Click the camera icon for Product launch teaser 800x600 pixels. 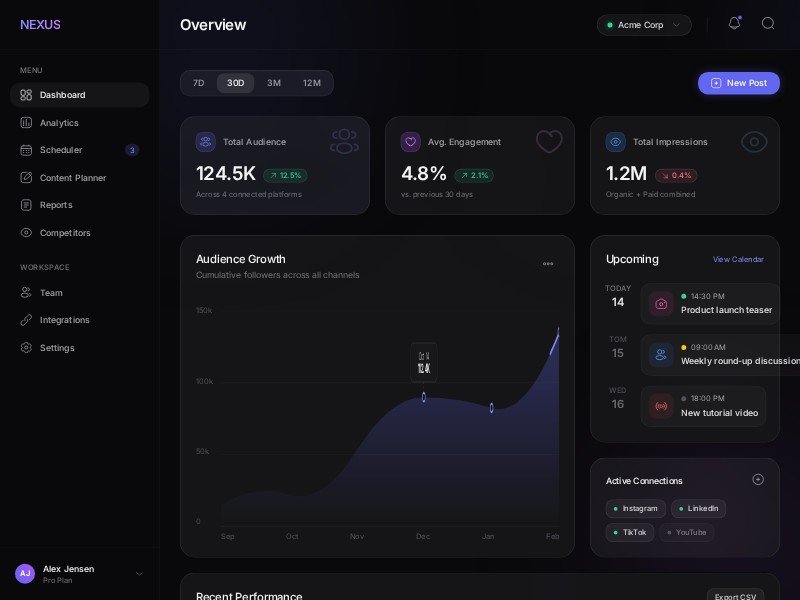(x=660, y=304)
